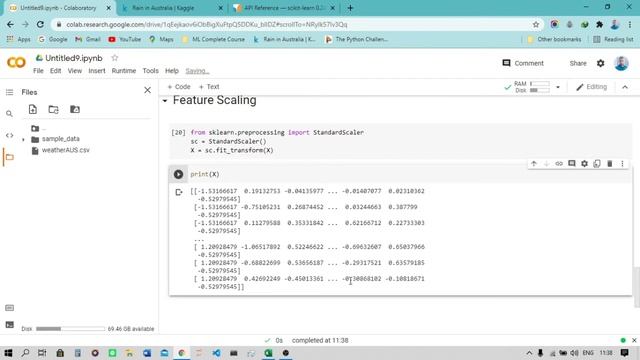Clear the cell output icon
The width and height of the screenshot is (640, 360).
point(178,192)
